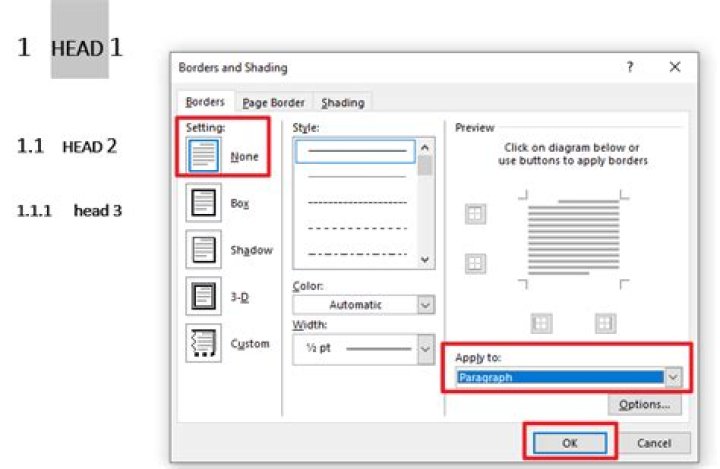Click the Style list scroll down arrow
Screen dimensions: 720x469
[x=425, y=260]
